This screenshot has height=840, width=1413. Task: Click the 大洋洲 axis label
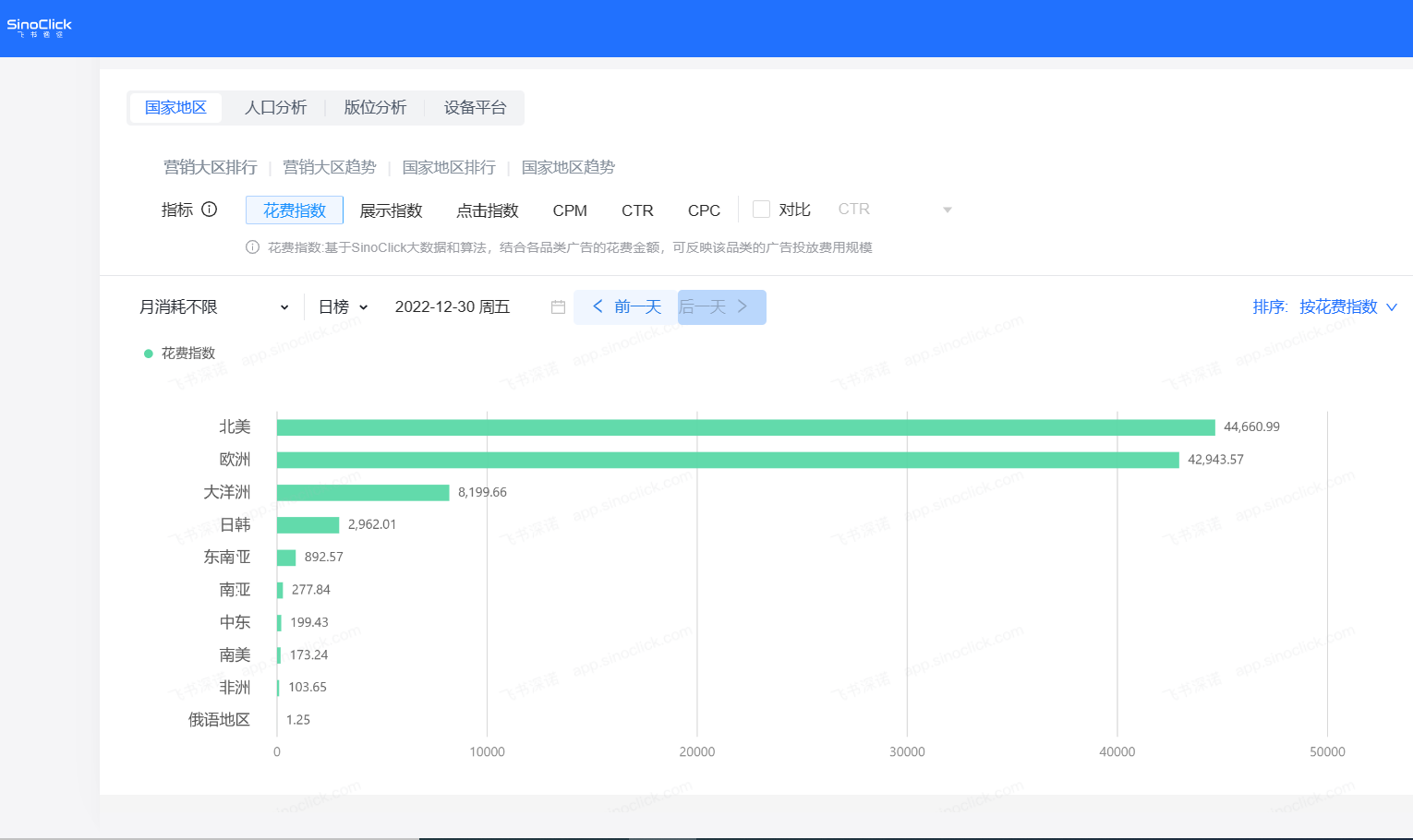[227, 492]
